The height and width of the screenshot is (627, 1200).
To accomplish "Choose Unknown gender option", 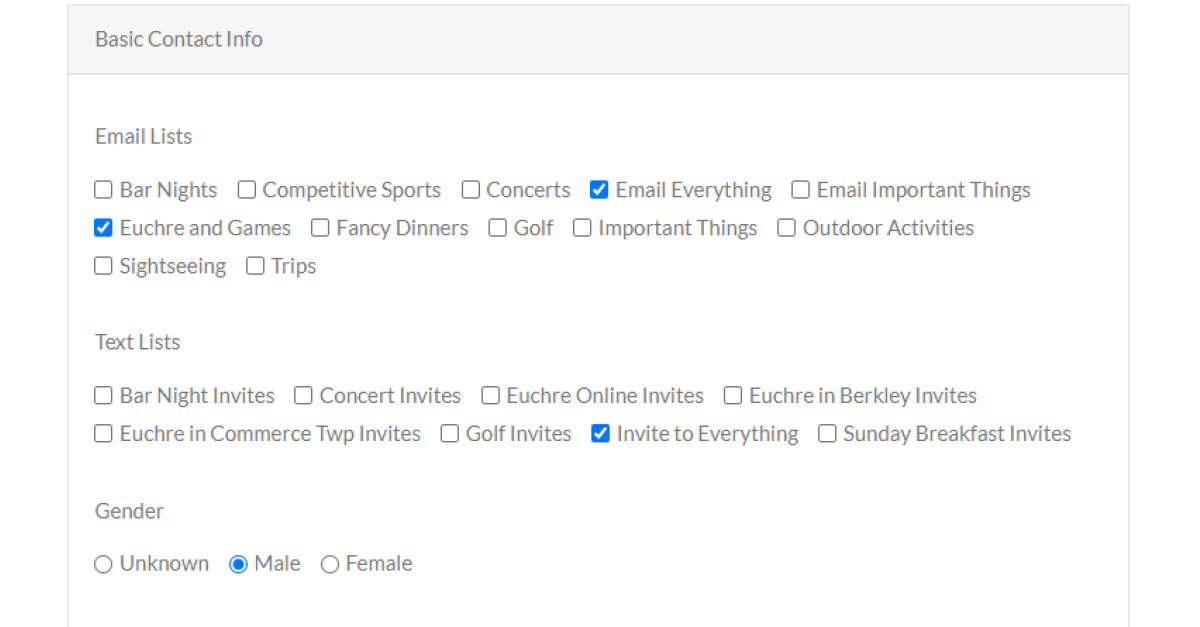I will tap(103, 564).
